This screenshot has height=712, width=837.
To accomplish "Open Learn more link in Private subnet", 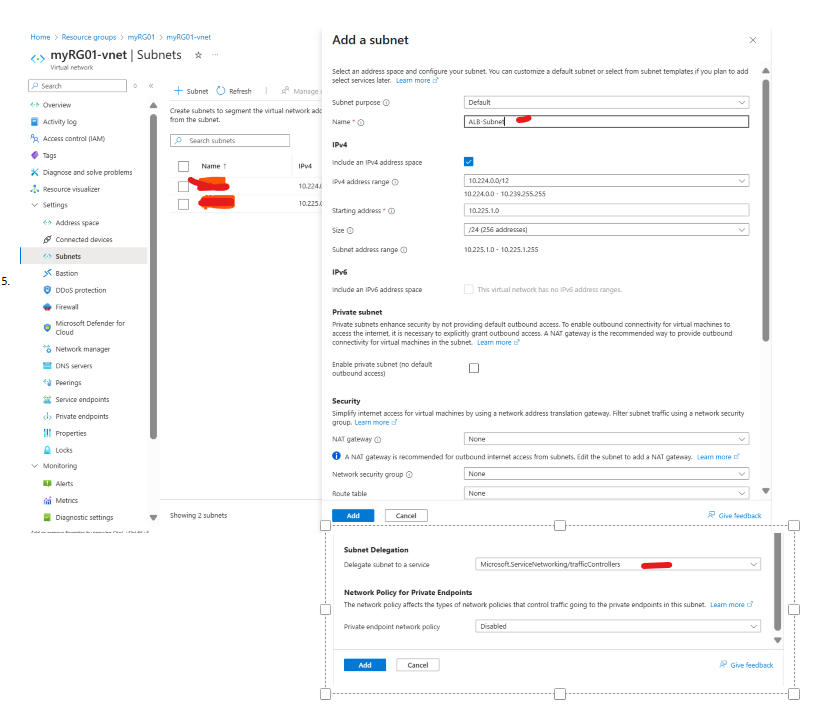I will 498,343.
